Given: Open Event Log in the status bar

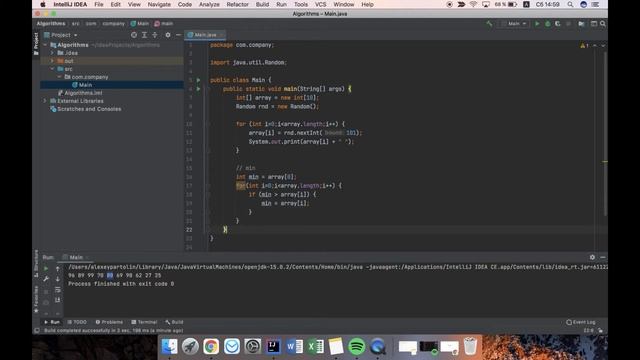Looking at the screenshot, I should tap(581, 322).
